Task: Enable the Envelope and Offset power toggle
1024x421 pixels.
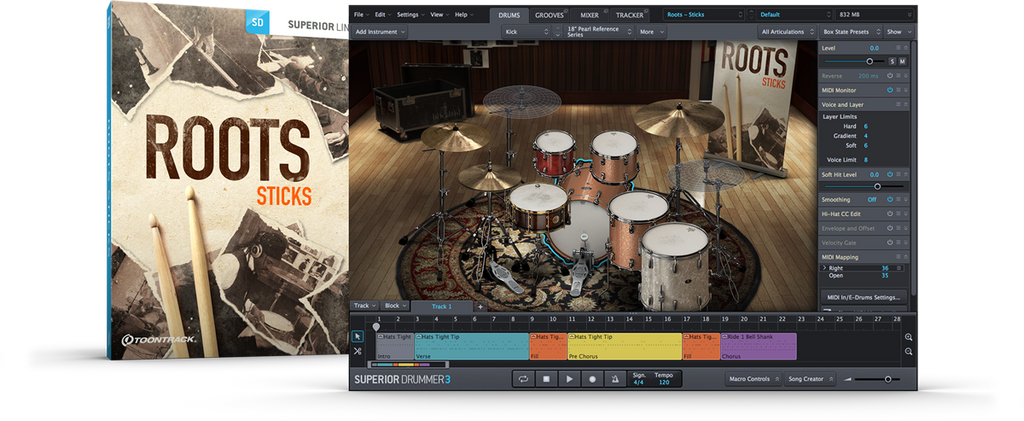Action: (x=889, y=228)
